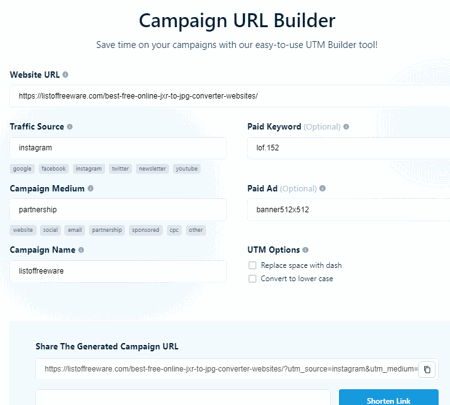Click the info icon next to Traffic Source
This screenshot has width=450, height=405.
click(x=70, y=127)
